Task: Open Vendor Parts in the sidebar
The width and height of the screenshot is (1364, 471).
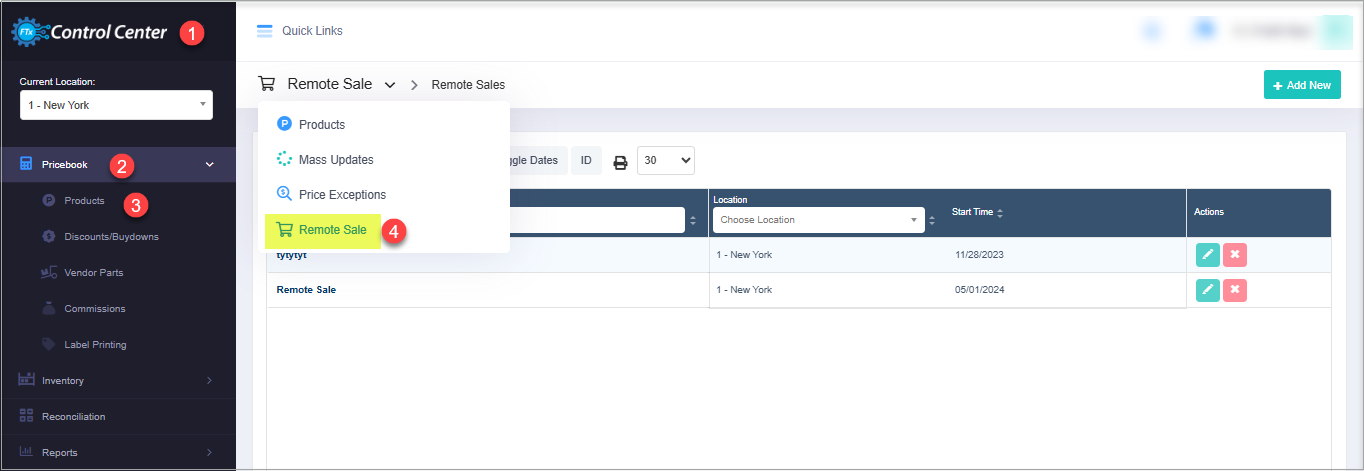Action: pos(94,272)
